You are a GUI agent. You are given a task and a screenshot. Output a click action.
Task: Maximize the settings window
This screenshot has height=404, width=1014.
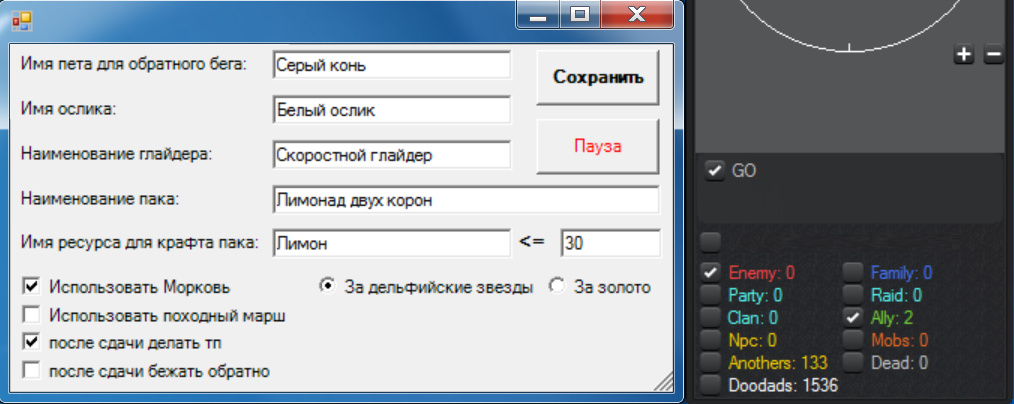coord(580,14)
